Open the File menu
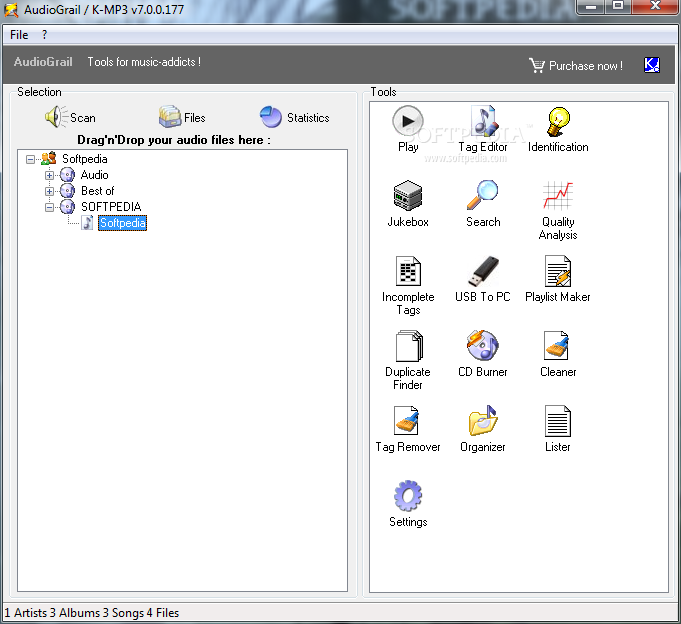Viewport: 681px width, 624px height. point(19,34)
